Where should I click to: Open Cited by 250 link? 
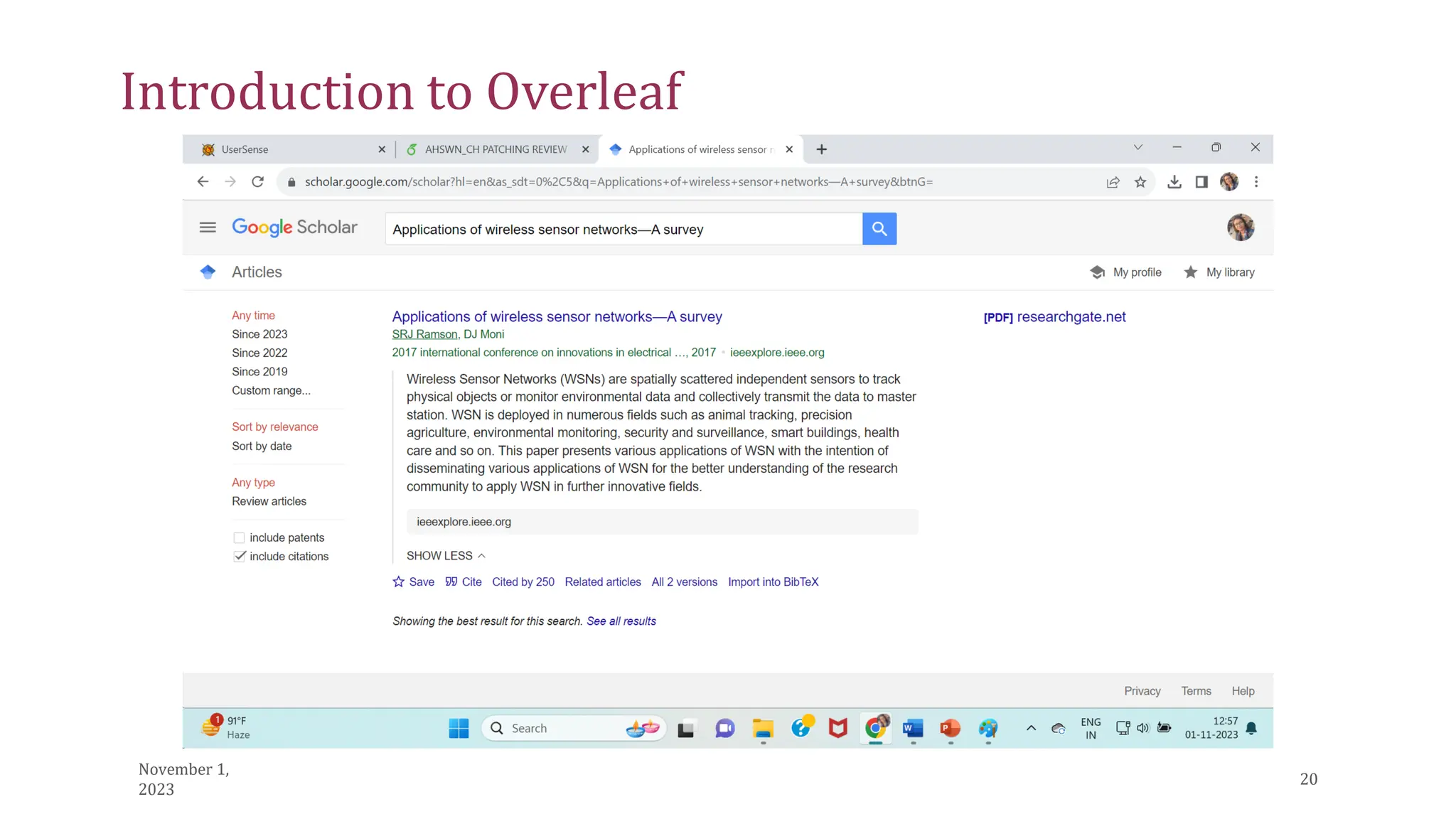(523, 582)
